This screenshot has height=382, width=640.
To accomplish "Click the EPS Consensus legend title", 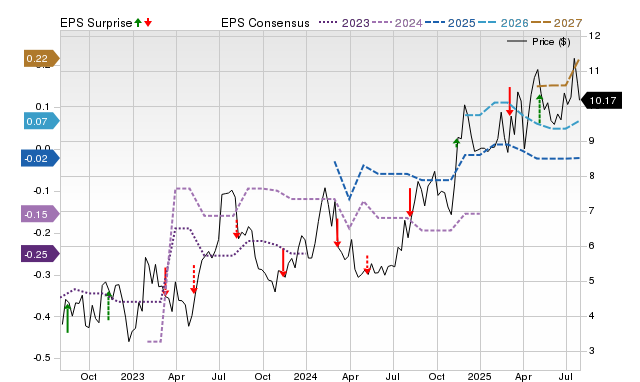I will (x=265, y=23).
